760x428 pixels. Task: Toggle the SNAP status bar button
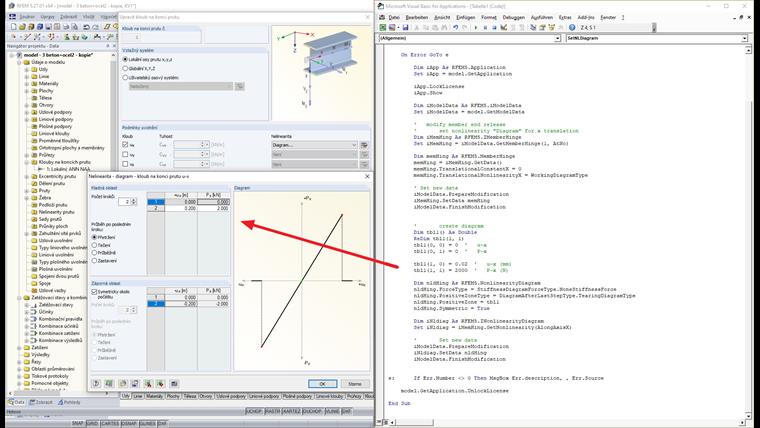coord(78,423)
